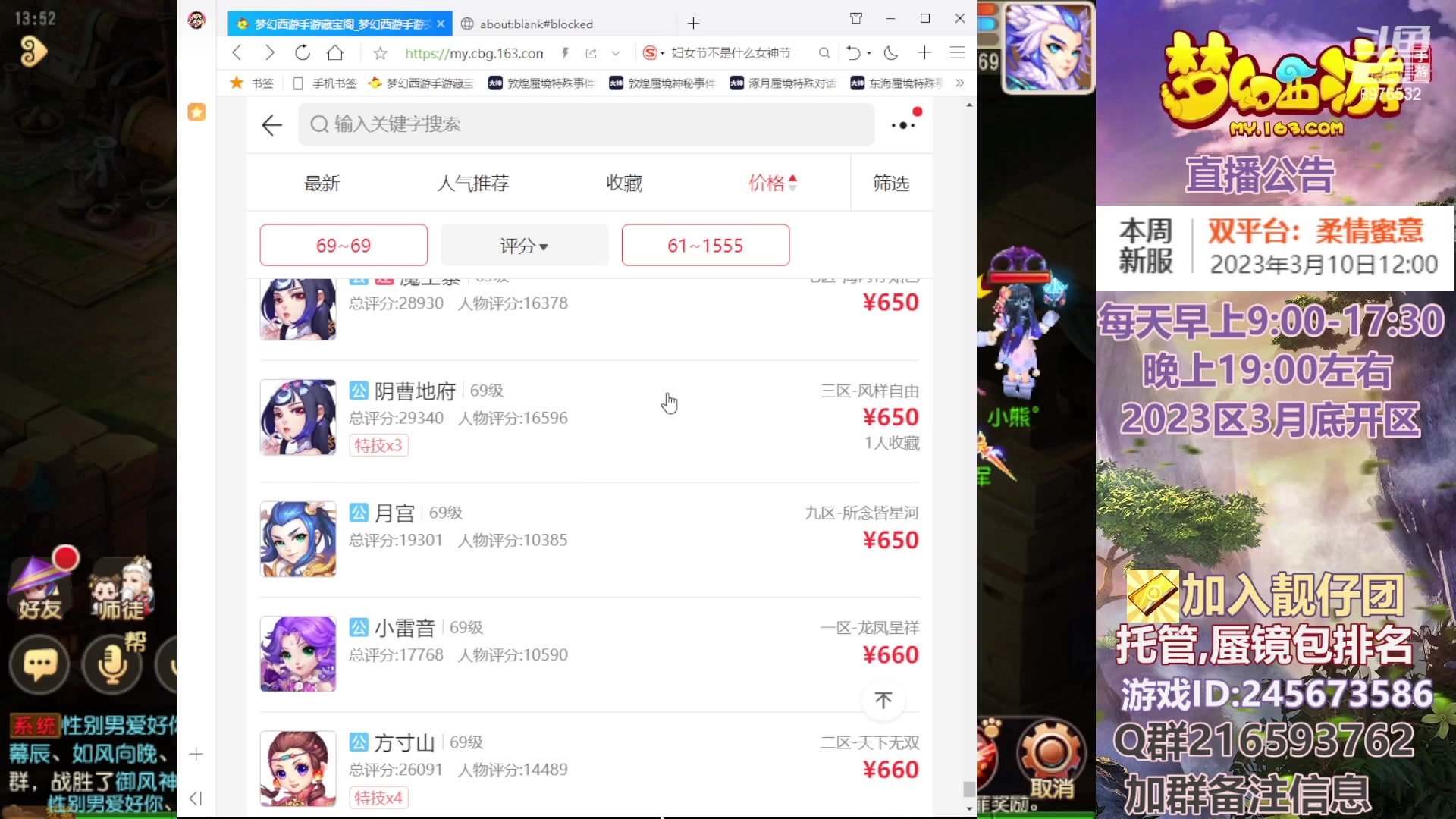Select the 人气推荐 sorting tab

[x=473, y=183]
